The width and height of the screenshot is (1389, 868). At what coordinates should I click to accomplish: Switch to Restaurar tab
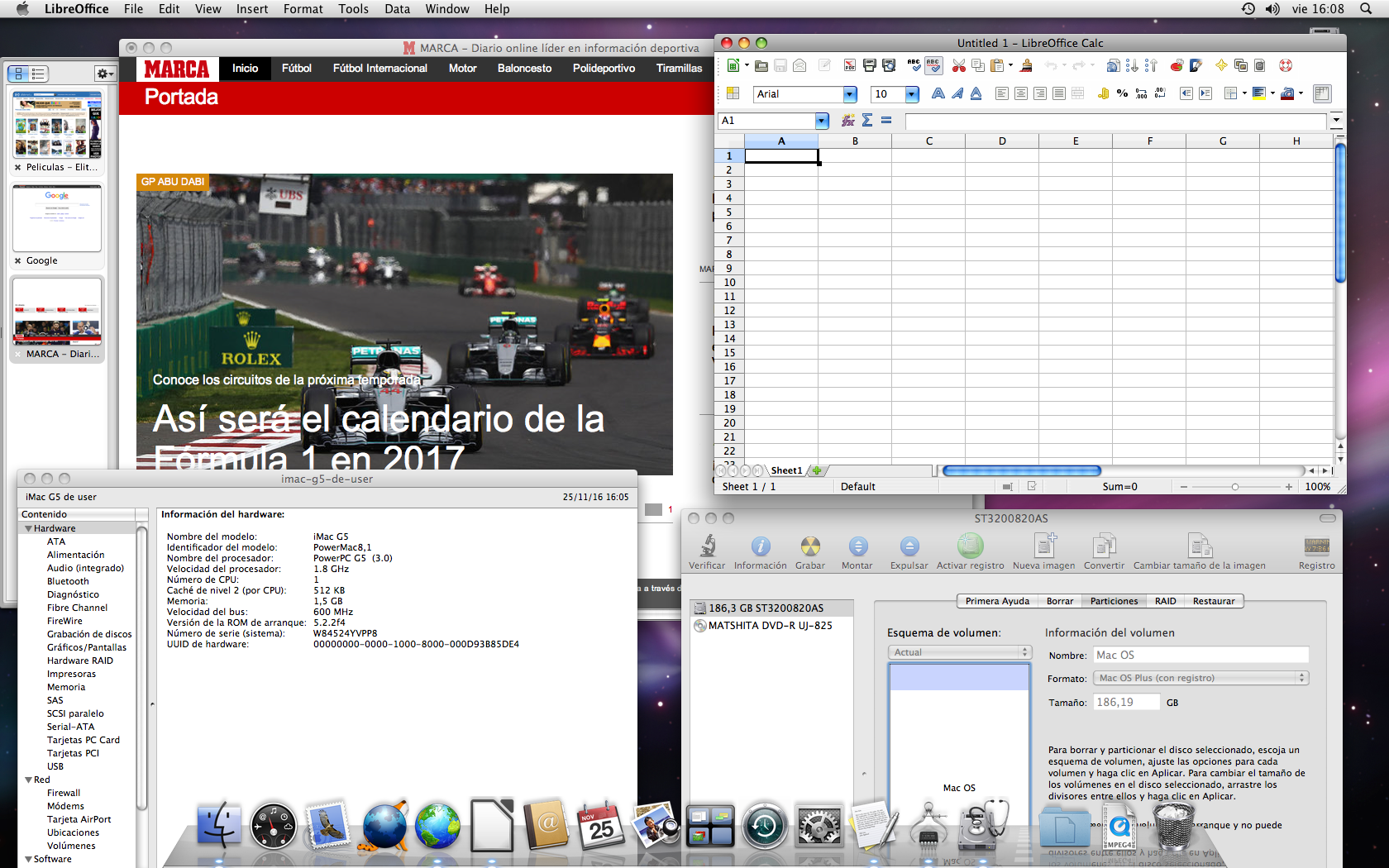[1214, 601]
